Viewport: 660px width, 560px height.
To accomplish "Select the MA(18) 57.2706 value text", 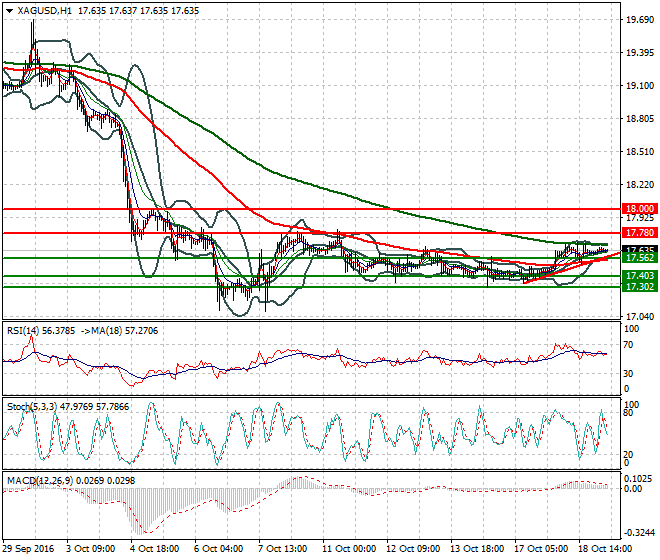I will pyautogui.click(x=124, y=331).
